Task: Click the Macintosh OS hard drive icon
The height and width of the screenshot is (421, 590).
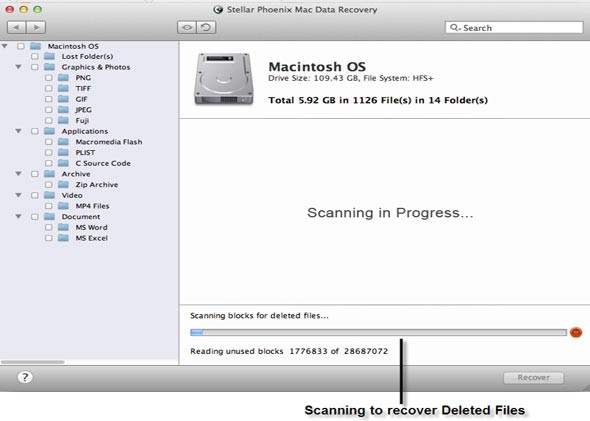Action: pos(224,79)
